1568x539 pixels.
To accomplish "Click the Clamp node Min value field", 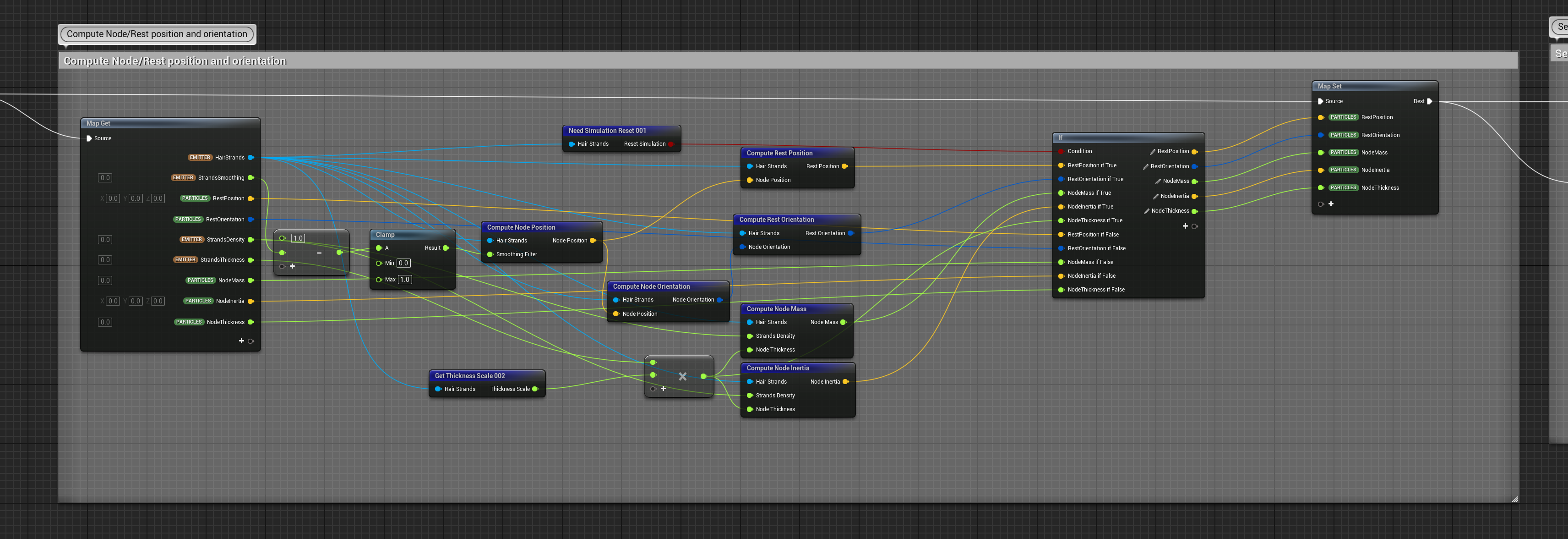I will 403,263.
